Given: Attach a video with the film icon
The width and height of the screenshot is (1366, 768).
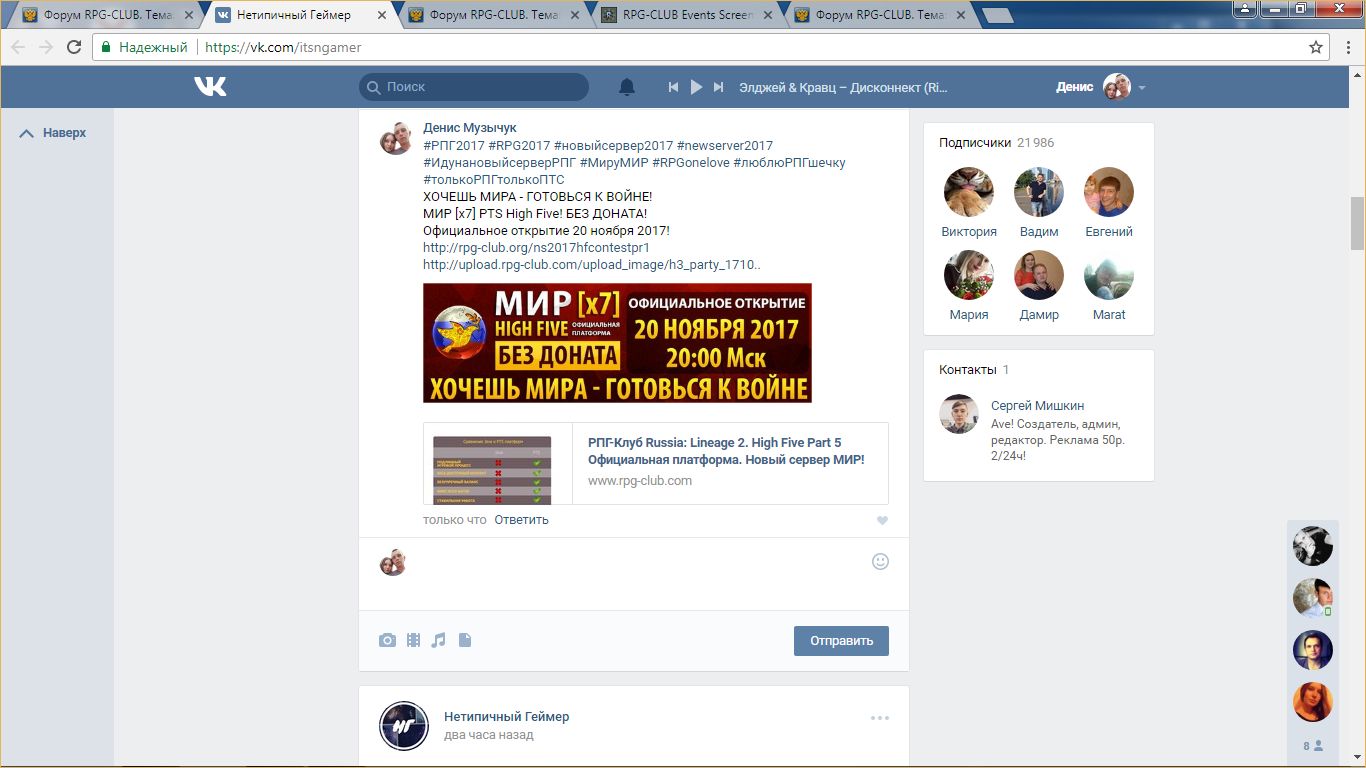Looking at the screenshot, I should pyautogui.click(x=413, y=640).
